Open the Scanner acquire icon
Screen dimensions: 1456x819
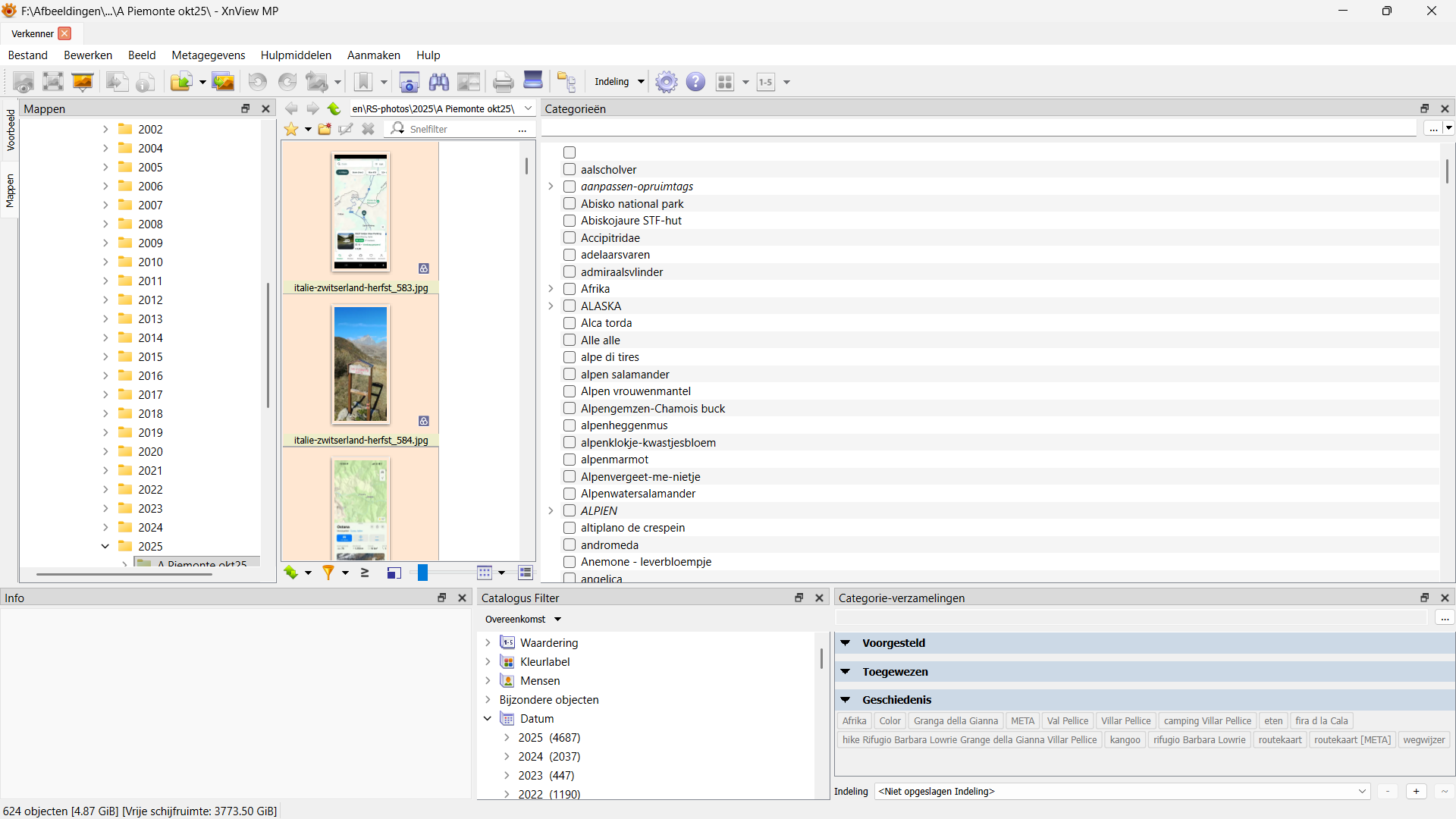(533, 81)
